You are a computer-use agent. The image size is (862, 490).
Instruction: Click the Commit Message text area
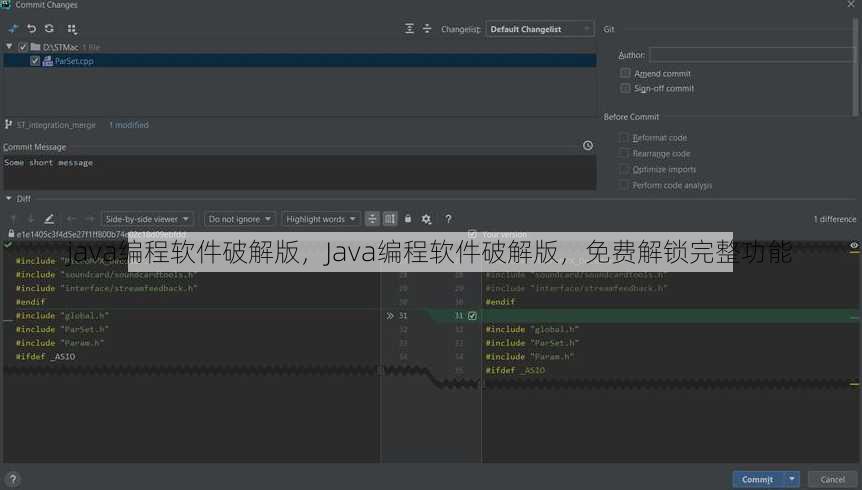(x=300, y=173)
